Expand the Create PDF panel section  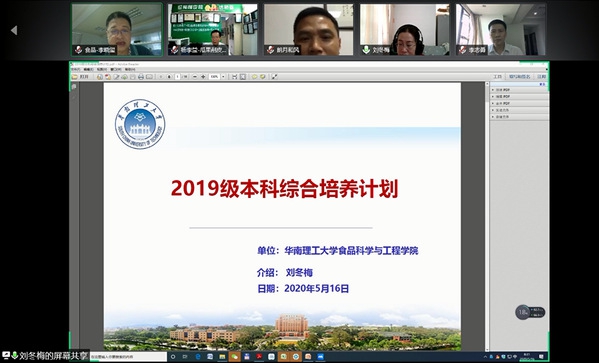(520, 90)
